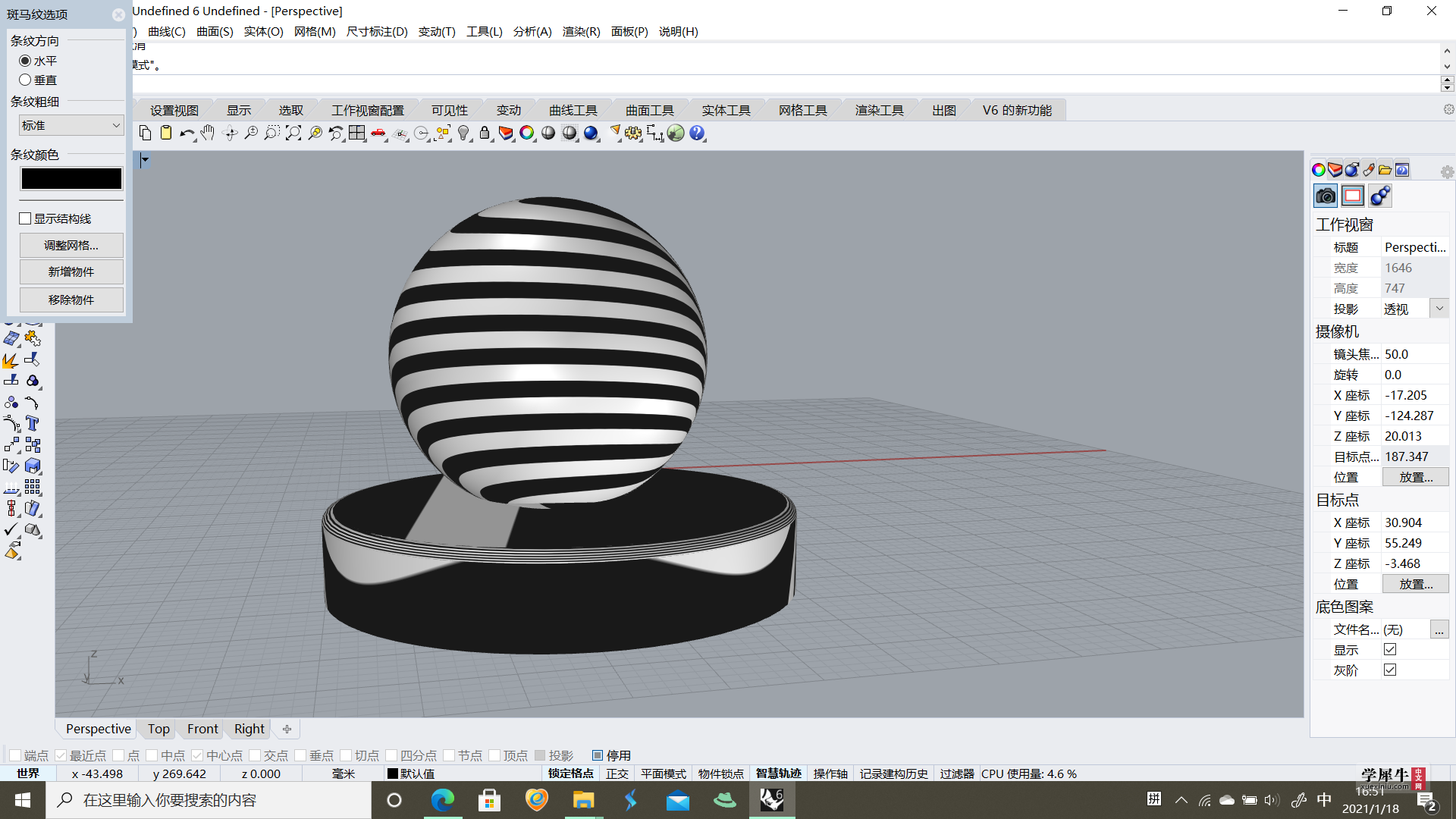Click the 调整网格... button
This screenshot has height=819, width=1456.
(x=71, y=245)
